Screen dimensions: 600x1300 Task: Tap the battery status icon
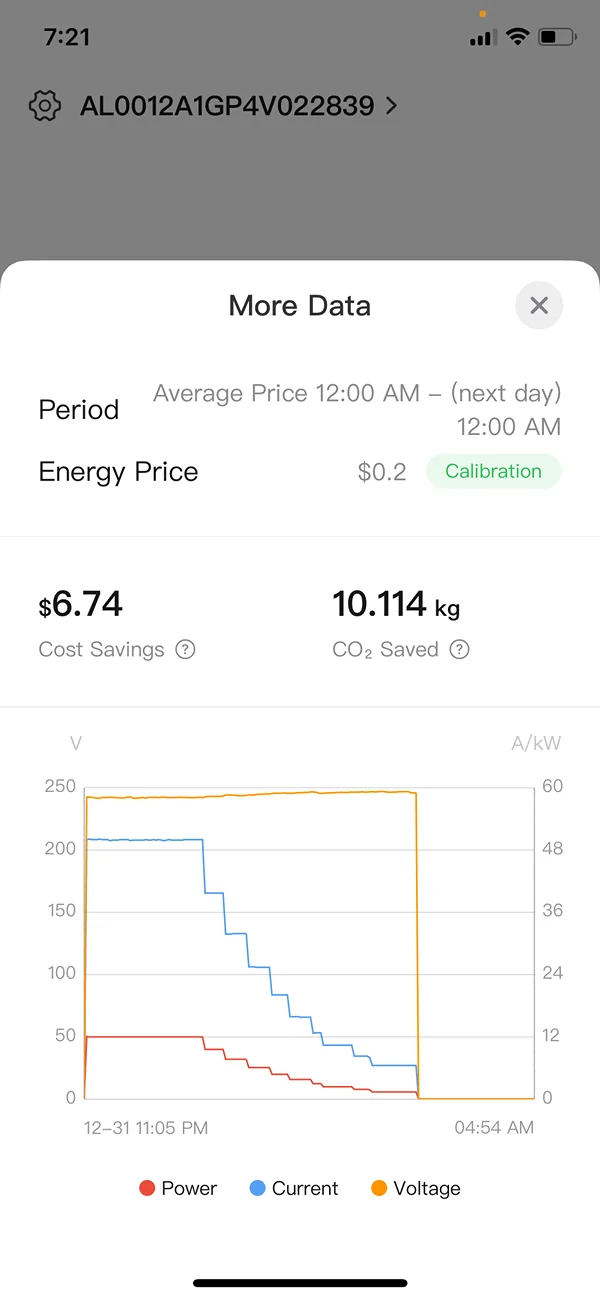click(x=558, y=36)
